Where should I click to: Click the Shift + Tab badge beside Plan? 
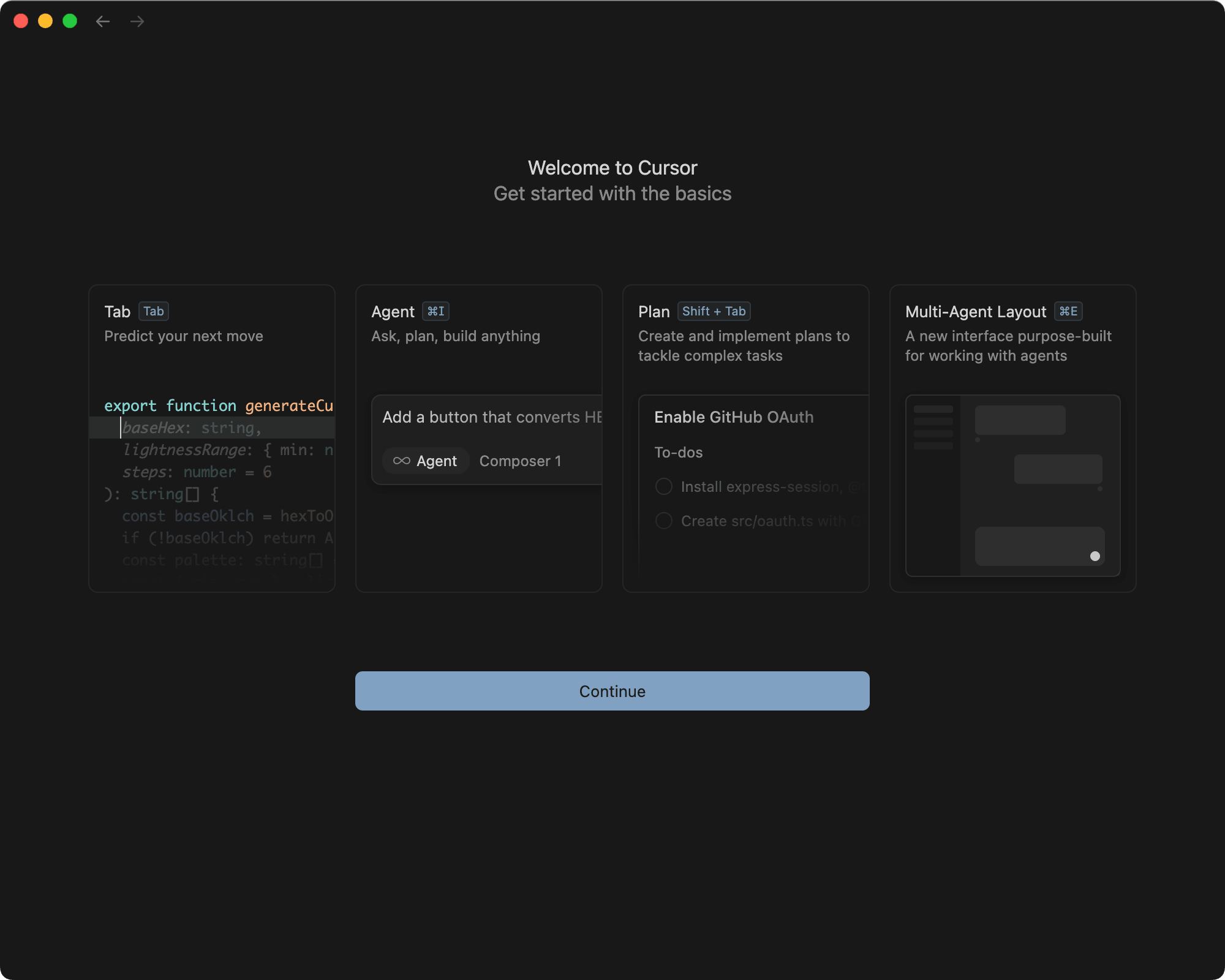(x=714, y=311)
